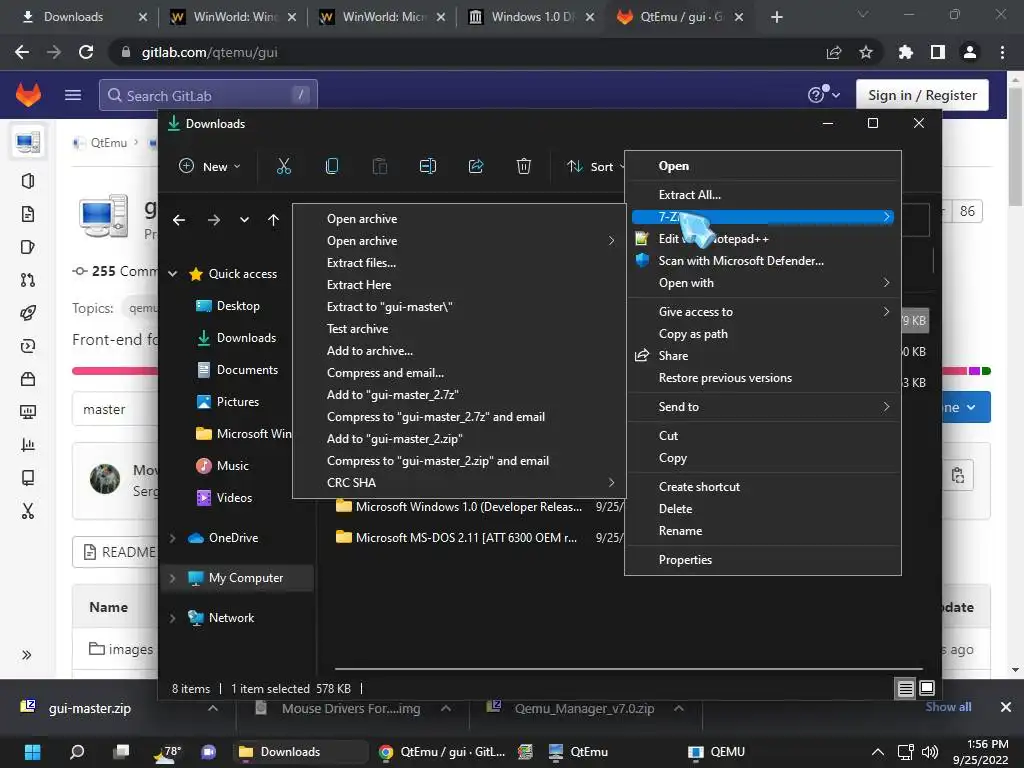Click the volume icon in system tray
Screen dimensions: 1024x768
pyautogui.click(x=929, y=752)
